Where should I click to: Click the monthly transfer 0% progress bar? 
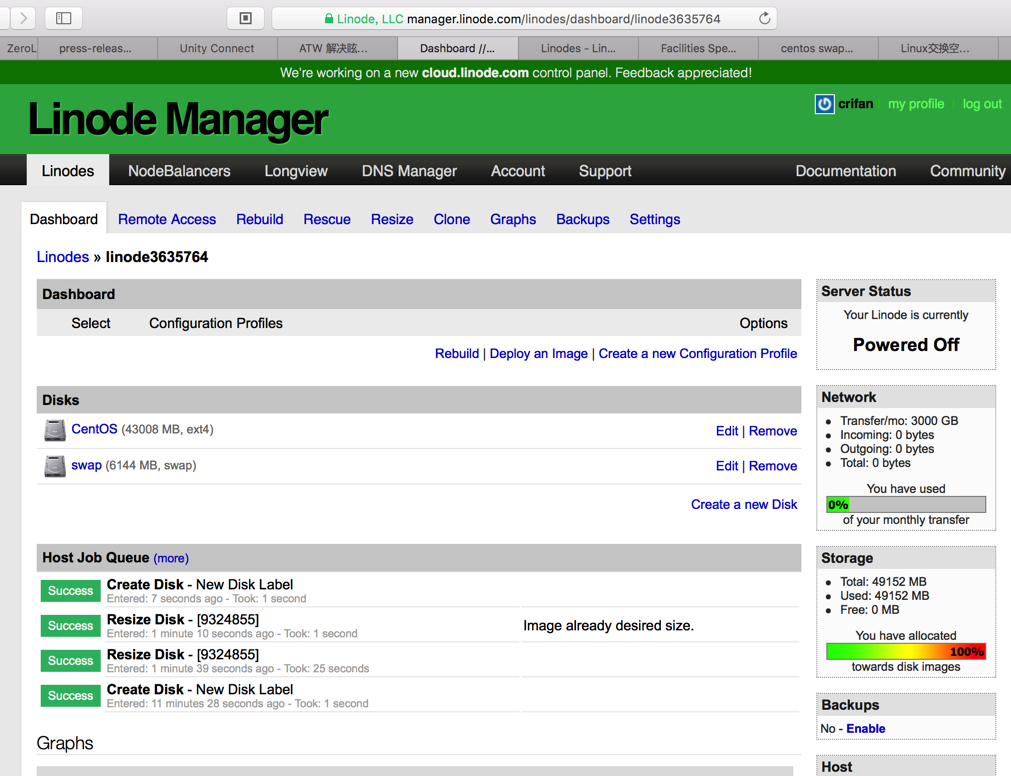pyautogui.click(x=906, y=505)
